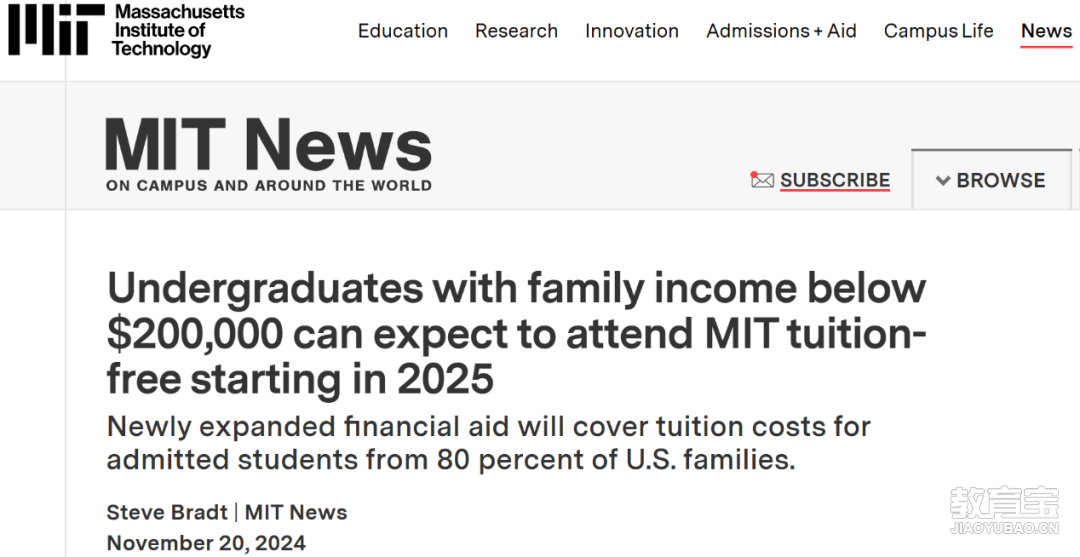The image size is (1080, 557).
Task: Click the MIT News byline link
Action: point(296,513)
